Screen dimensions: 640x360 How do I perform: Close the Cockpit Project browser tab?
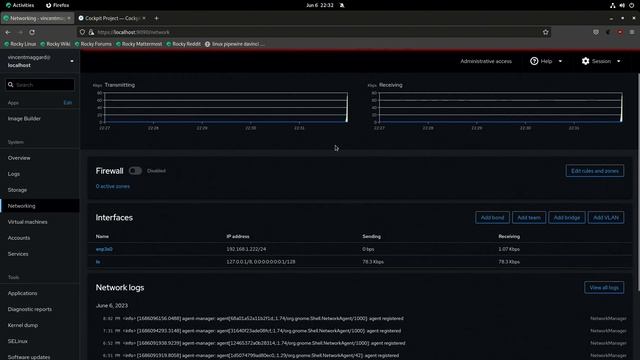144,18
